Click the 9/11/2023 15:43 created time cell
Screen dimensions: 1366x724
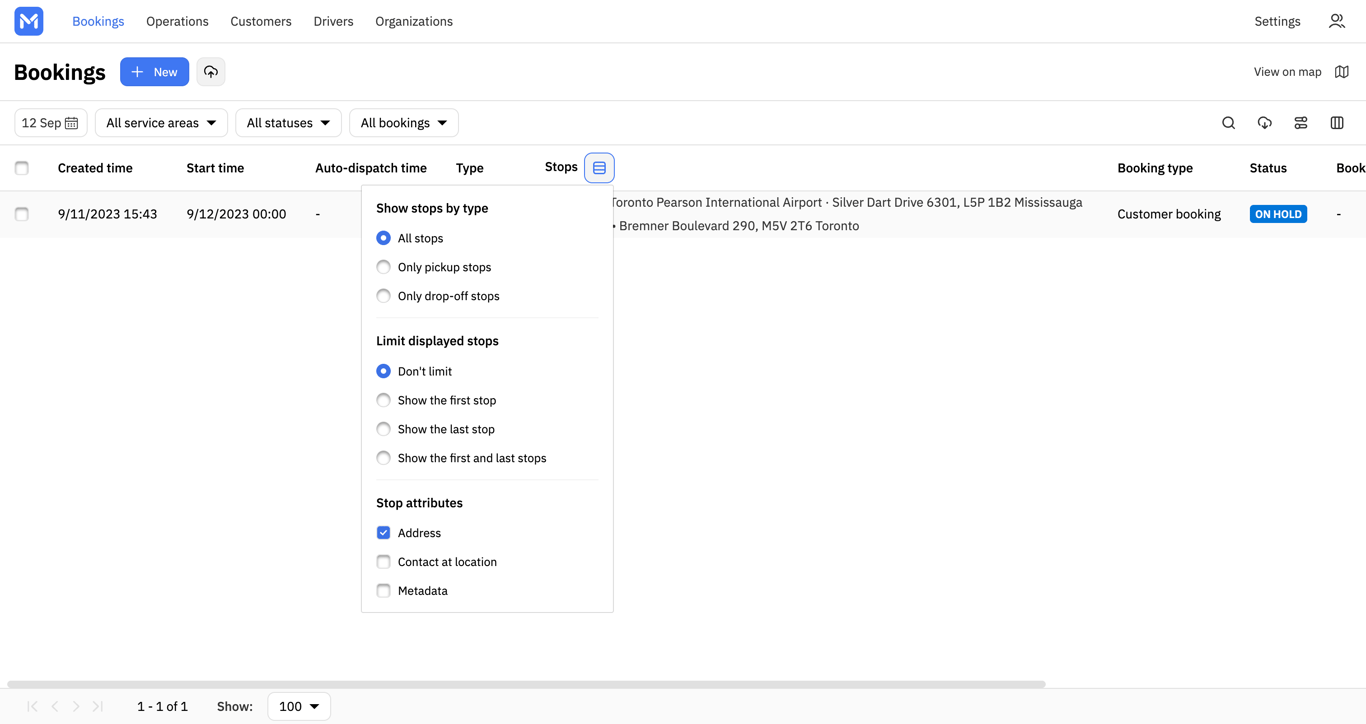[x=107, y=214]
